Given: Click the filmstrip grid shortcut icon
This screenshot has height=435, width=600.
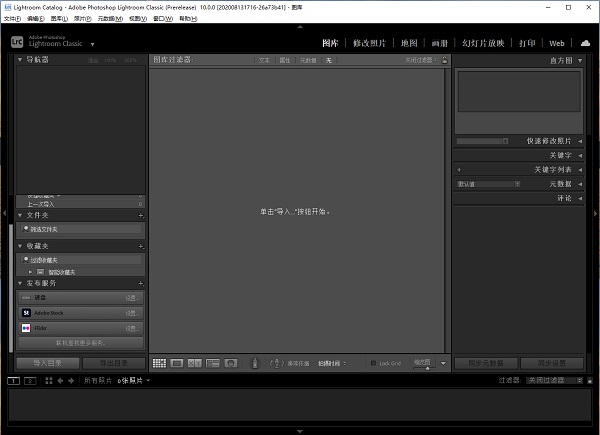Looking at the screenshot, I should pos(48,381).
